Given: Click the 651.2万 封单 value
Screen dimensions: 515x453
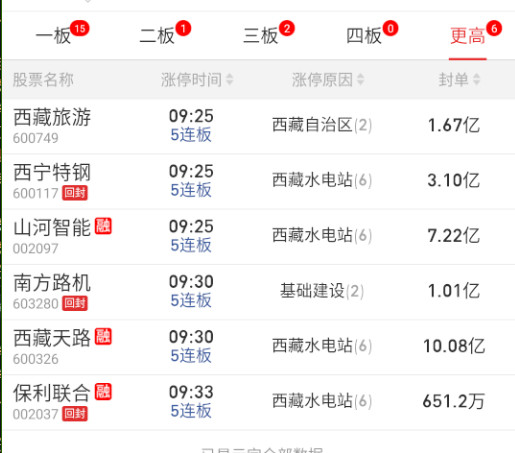Looking at the screenshot, I should pos(454,401).
